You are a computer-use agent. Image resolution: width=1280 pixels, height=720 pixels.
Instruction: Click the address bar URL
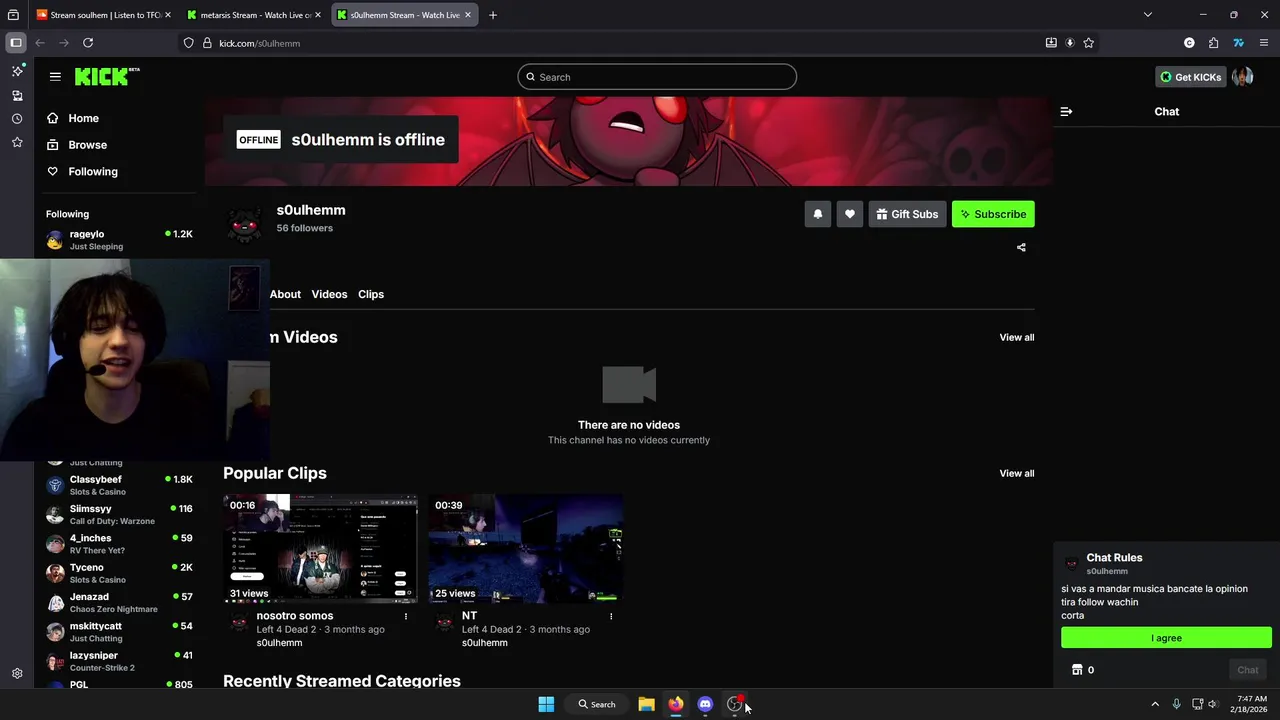tap(259, 43)
